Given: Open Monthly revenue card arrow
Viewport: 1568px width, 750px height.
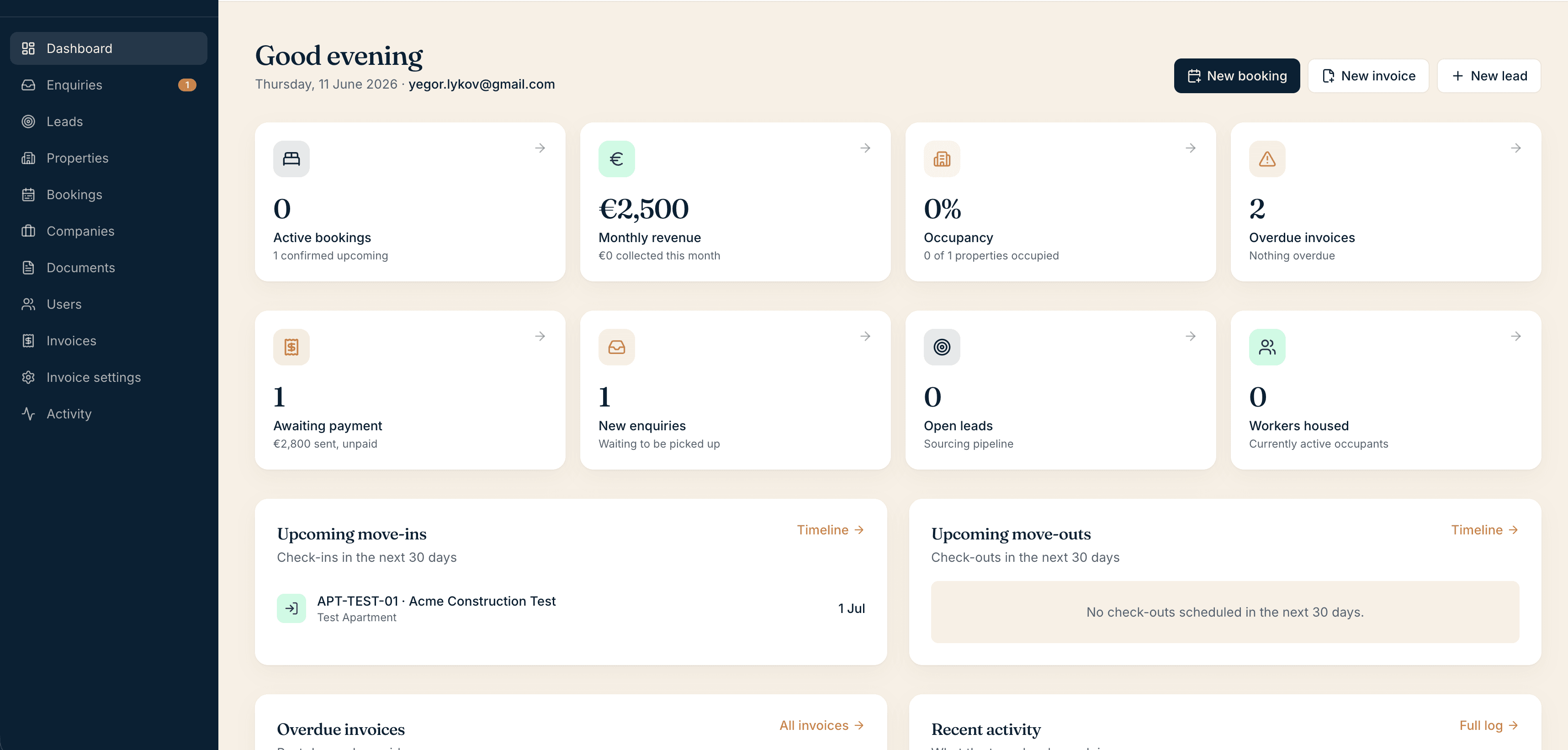Looking at the screenshot, I should click(865, 148).
